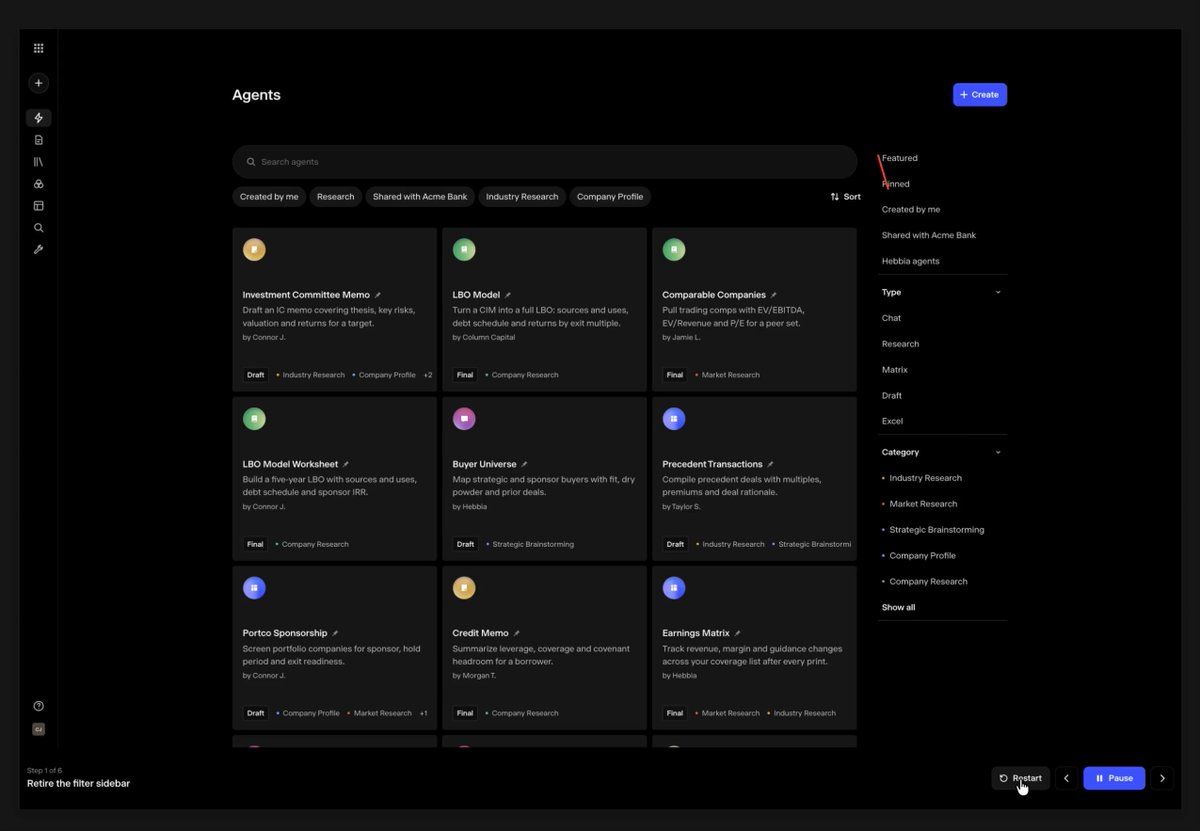Click the Restart button
The width and height of the screenshot is (1200, 831).
pyautogui.click(x=1021, y=778)
